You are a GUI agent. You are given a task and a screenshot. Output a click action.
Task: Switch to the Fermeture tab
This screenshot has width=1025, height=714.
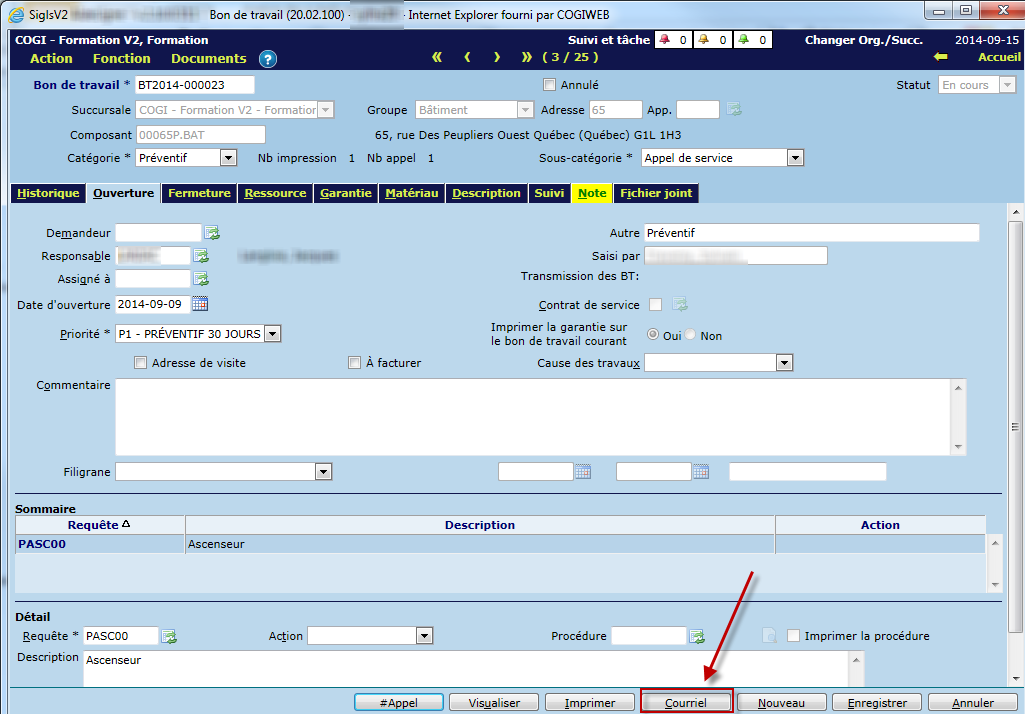point(199,194)
